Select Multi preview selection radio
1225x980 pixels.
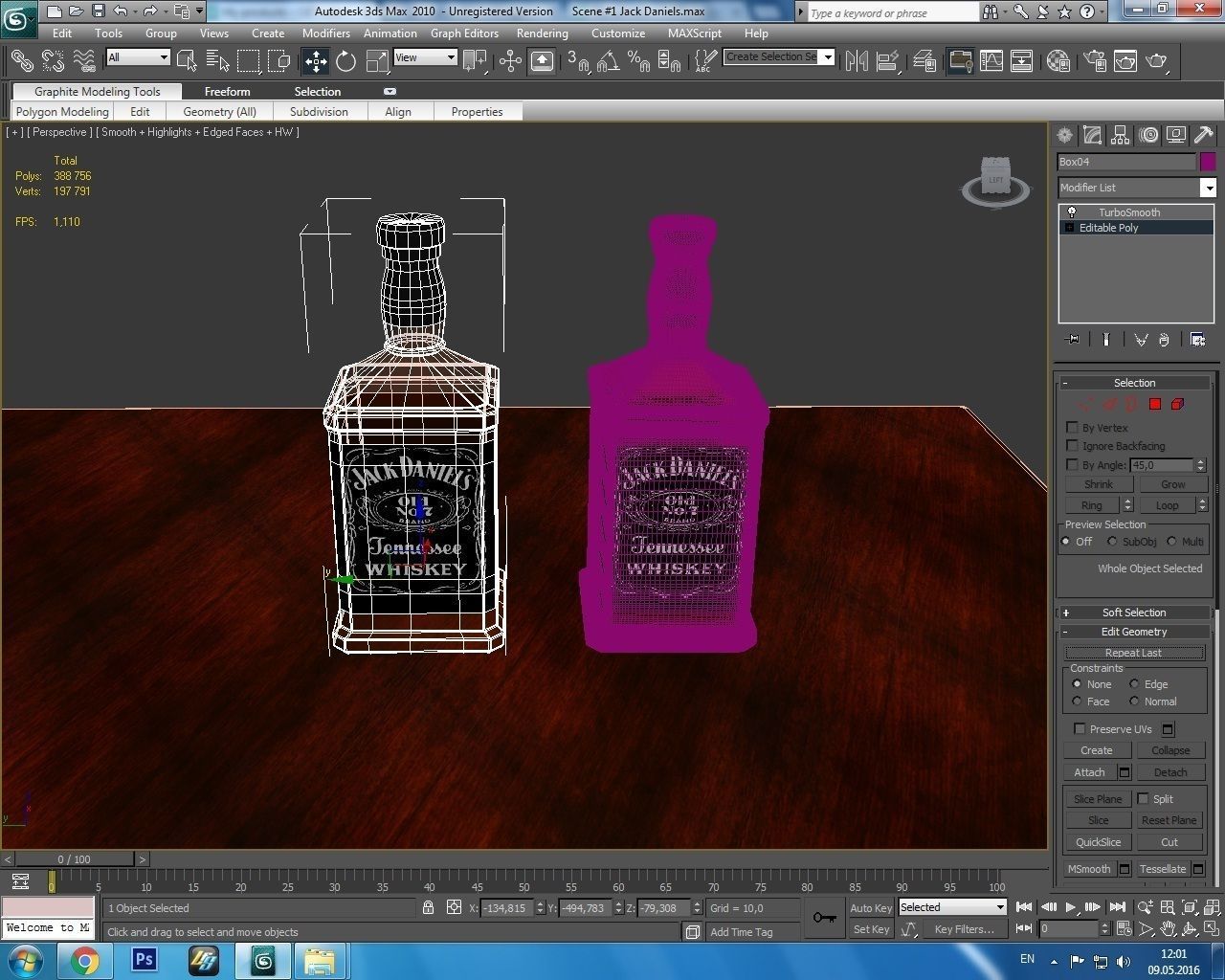[1171, 542]
